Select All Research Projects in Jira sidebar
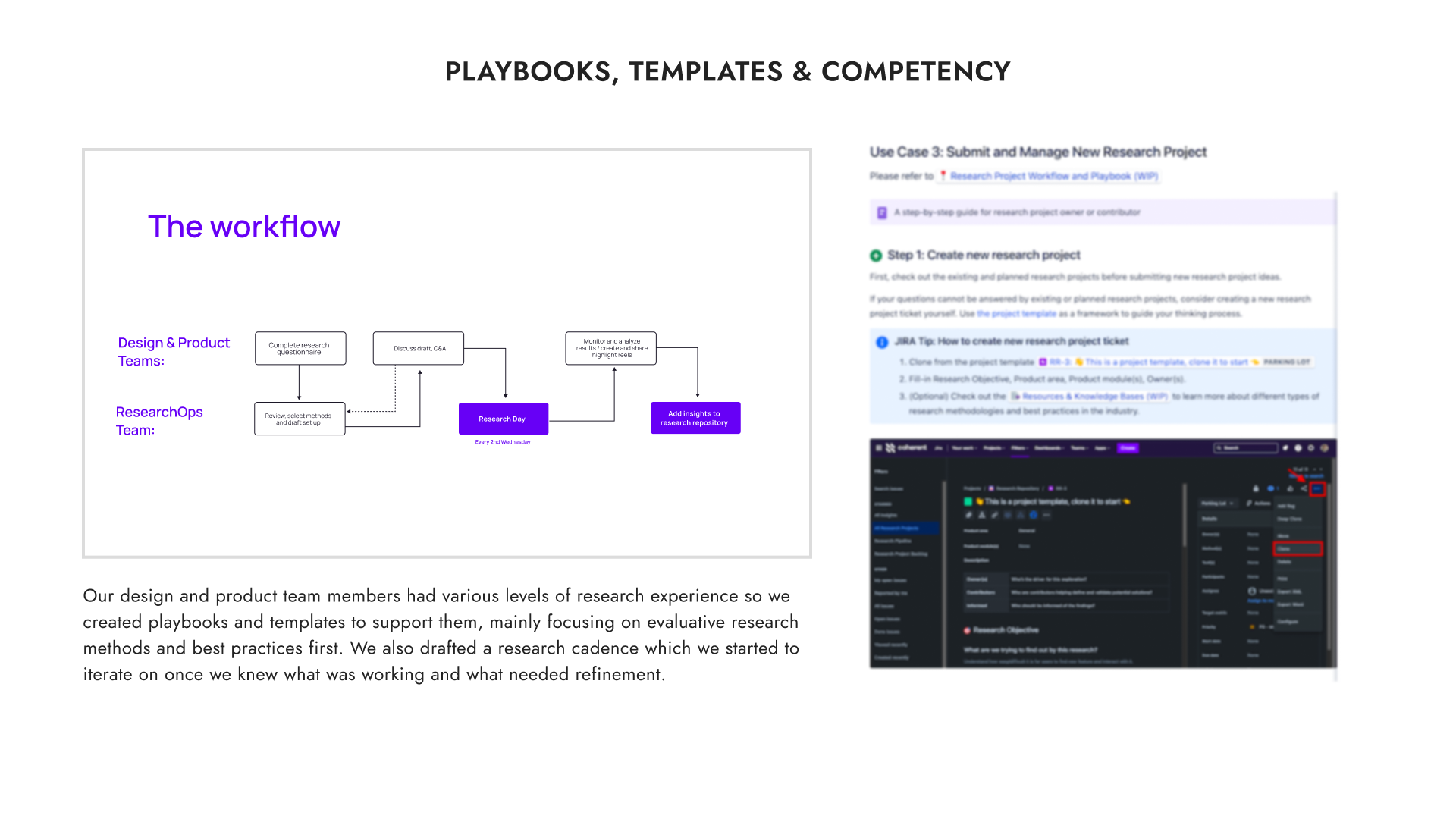Viewport: 1456px width, 819px height. pos(905,528)
